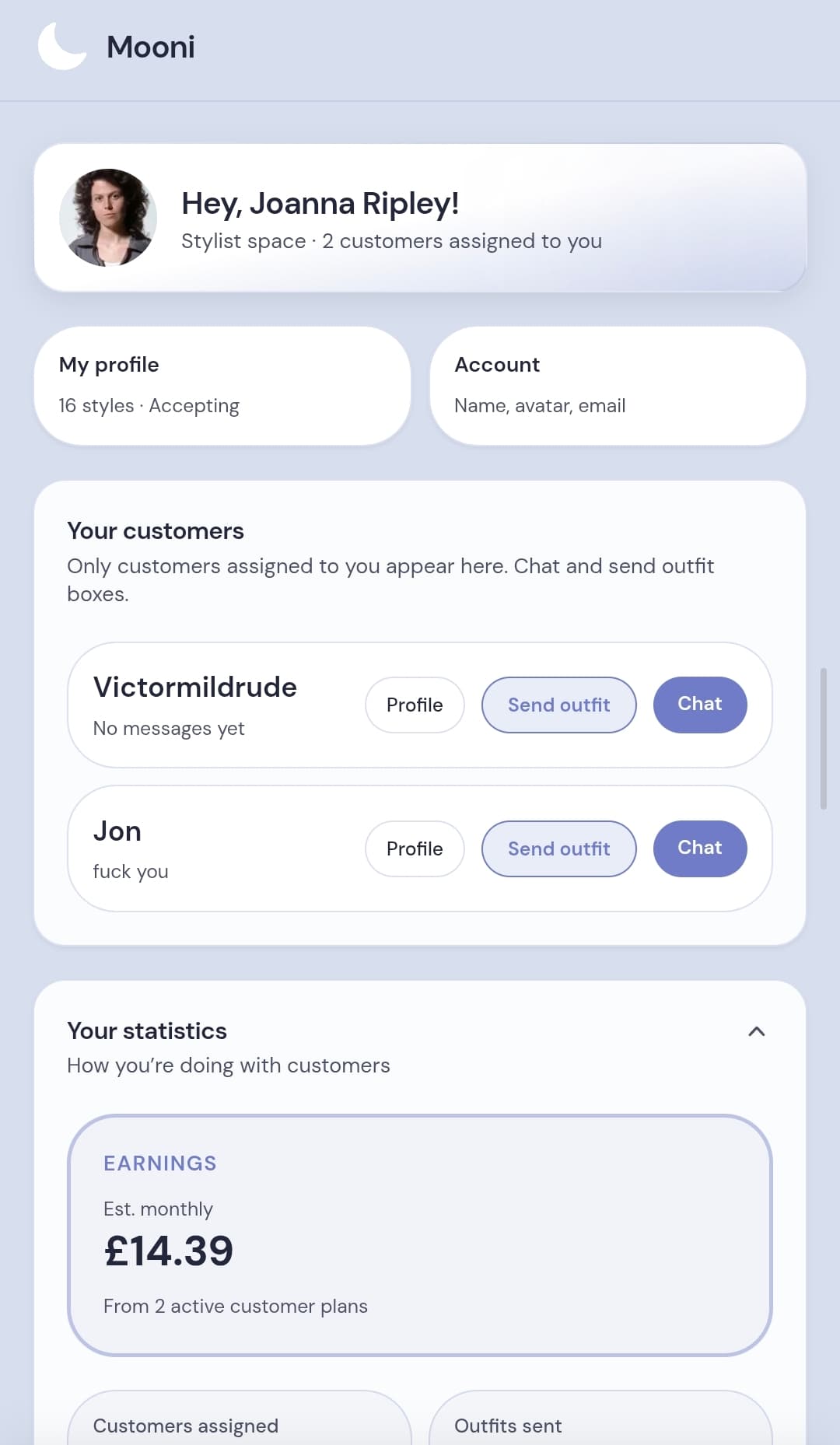Click the page vertical scrollbar
This screenshot has width=840, height=1445.
(x=824, y=739)
